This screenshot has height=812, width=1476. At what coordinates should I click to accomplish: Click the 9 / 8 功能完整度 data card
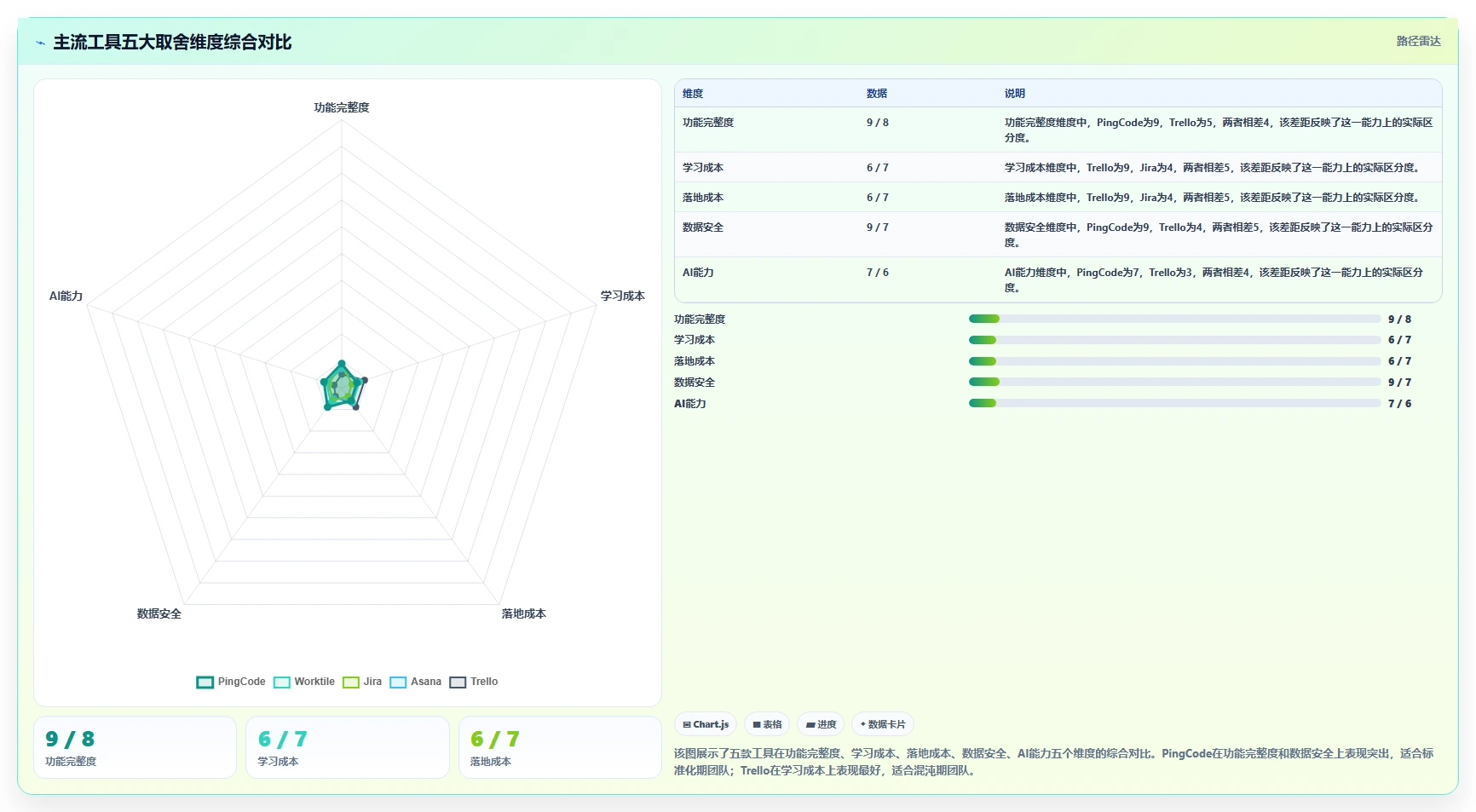pos(135,747)
